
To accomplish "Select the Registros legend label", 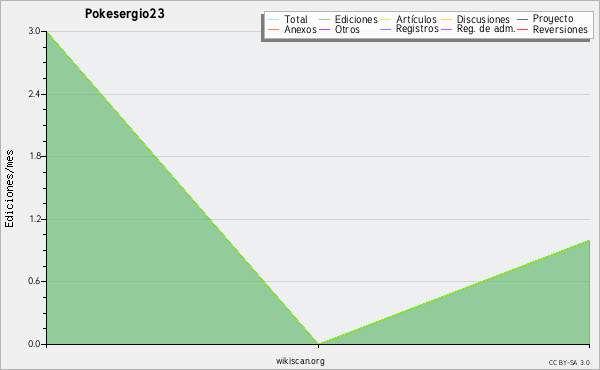I will (x=417, y=29).
